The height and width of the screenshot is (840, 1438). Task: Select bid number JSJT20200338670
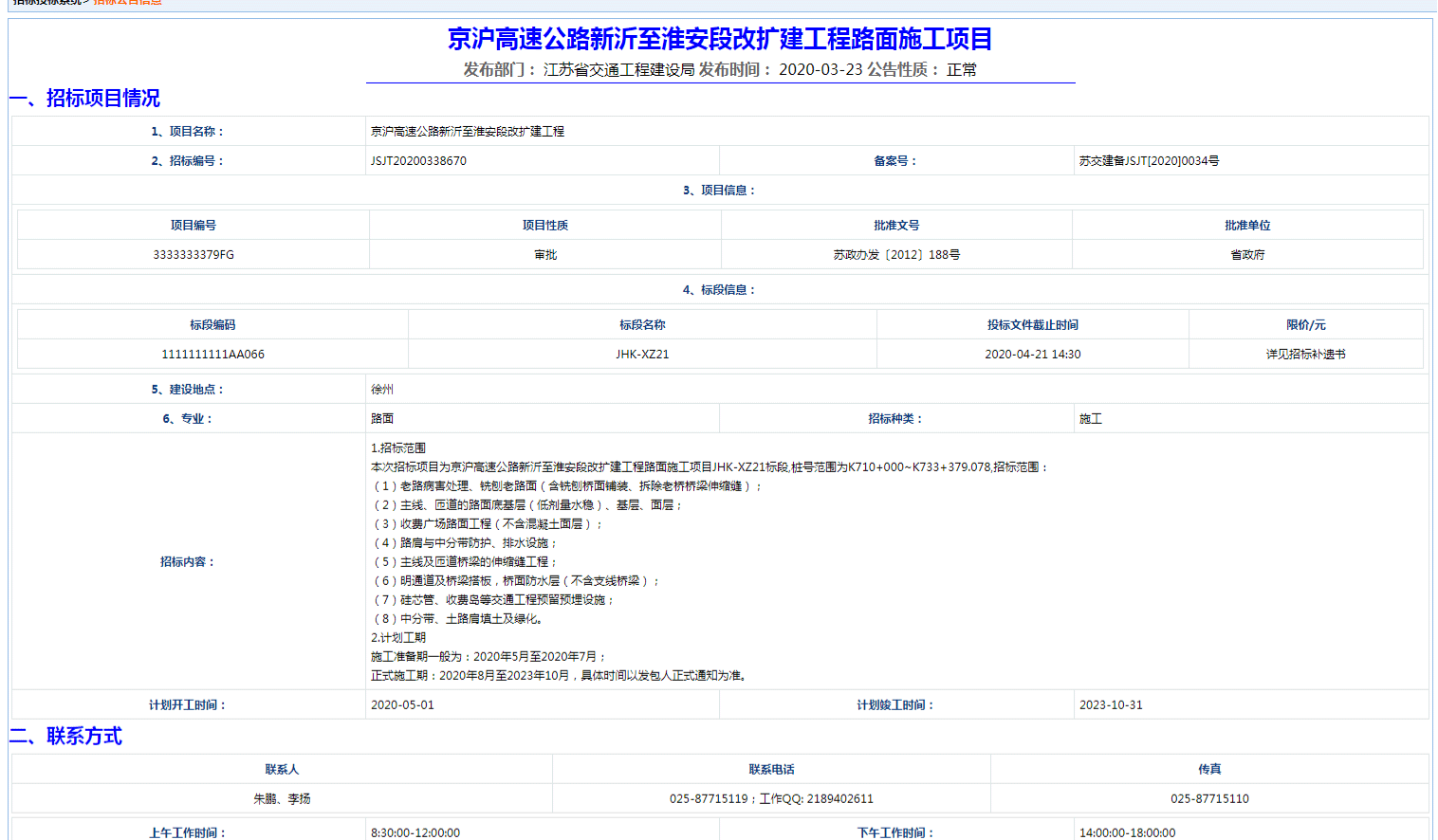pyautogui.click(x=418, y=161)
